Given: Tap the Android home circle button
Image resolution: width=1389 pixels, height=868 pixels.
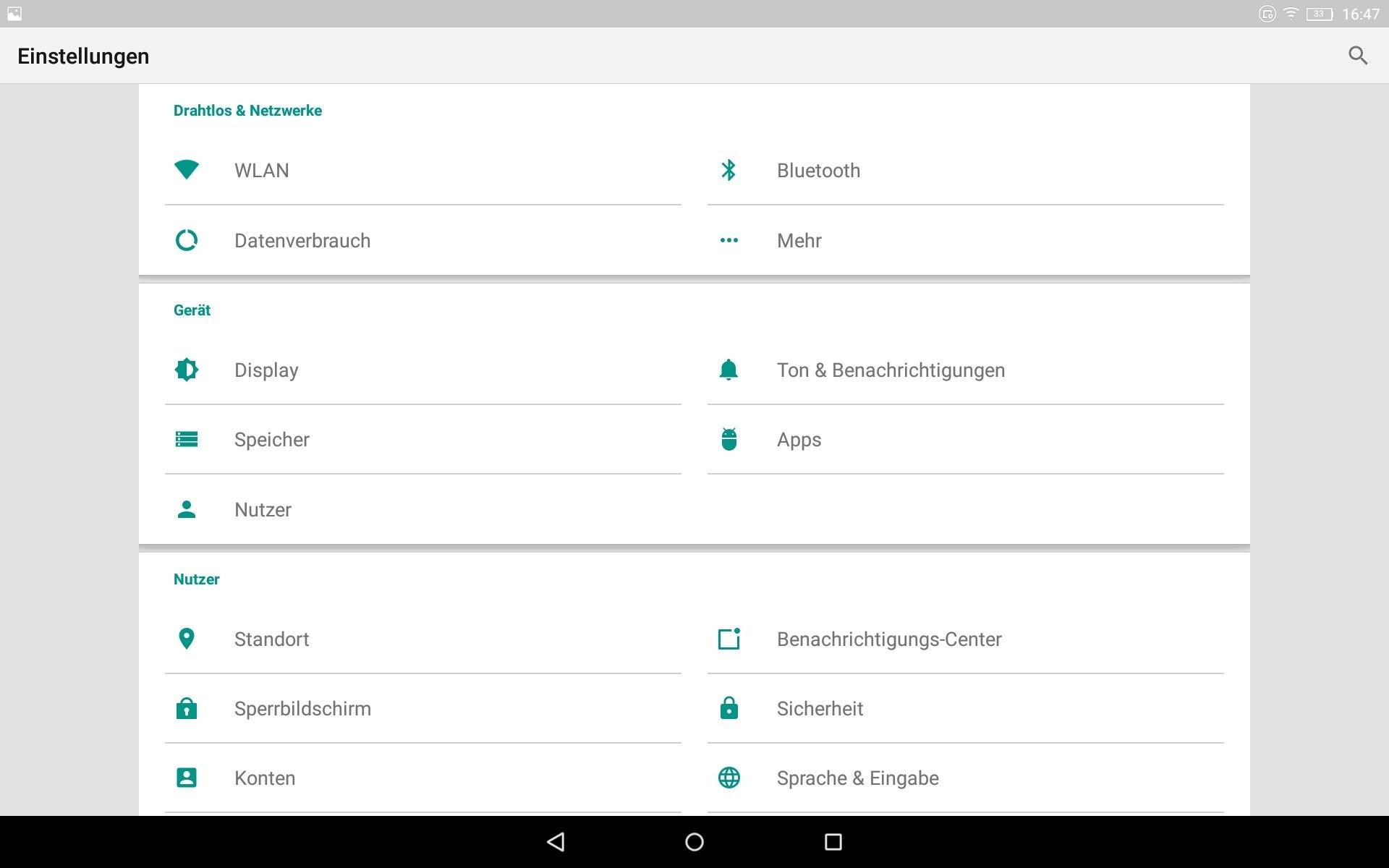Looking at the screenshot, I should 694,842.
